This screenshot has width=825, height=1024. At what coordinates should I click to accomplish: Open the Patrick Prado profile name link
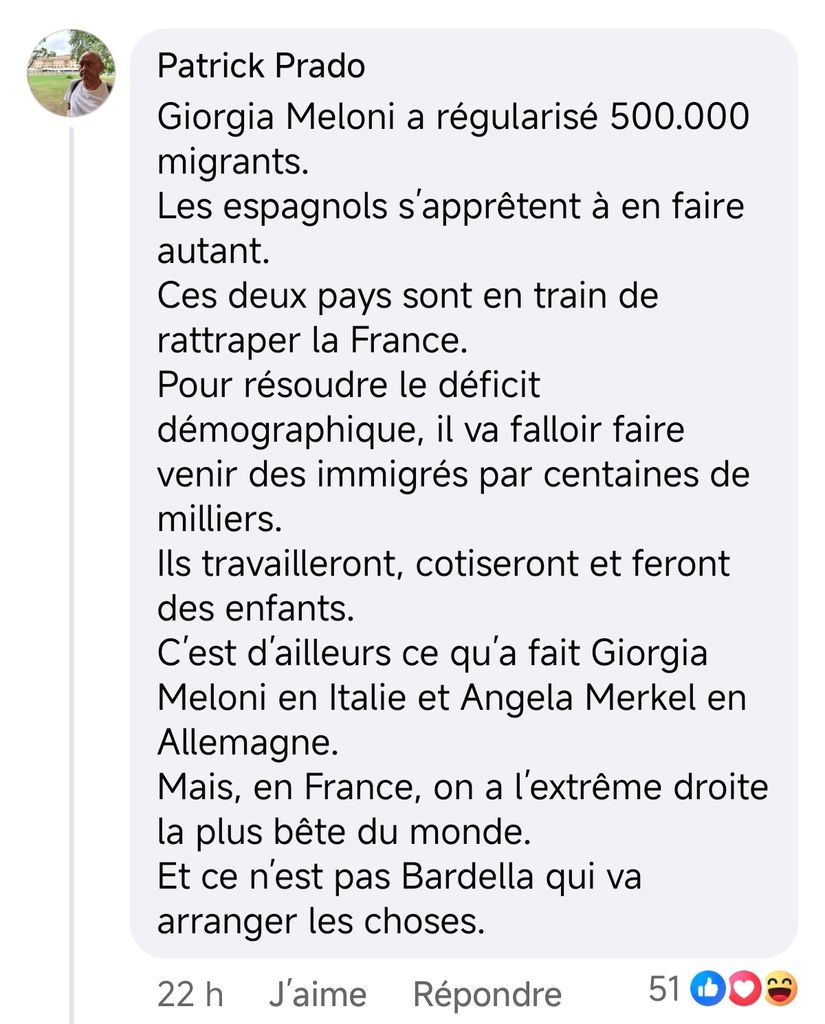(x=261, y=66)
